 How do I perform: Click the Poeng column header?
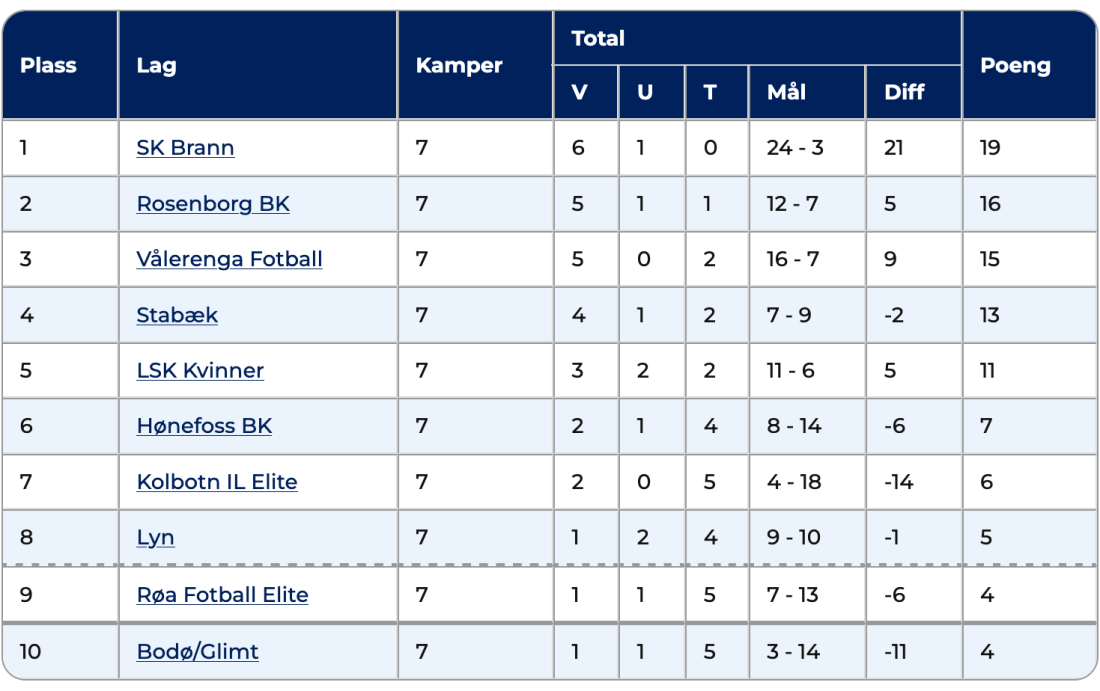tap(1015, 66)
